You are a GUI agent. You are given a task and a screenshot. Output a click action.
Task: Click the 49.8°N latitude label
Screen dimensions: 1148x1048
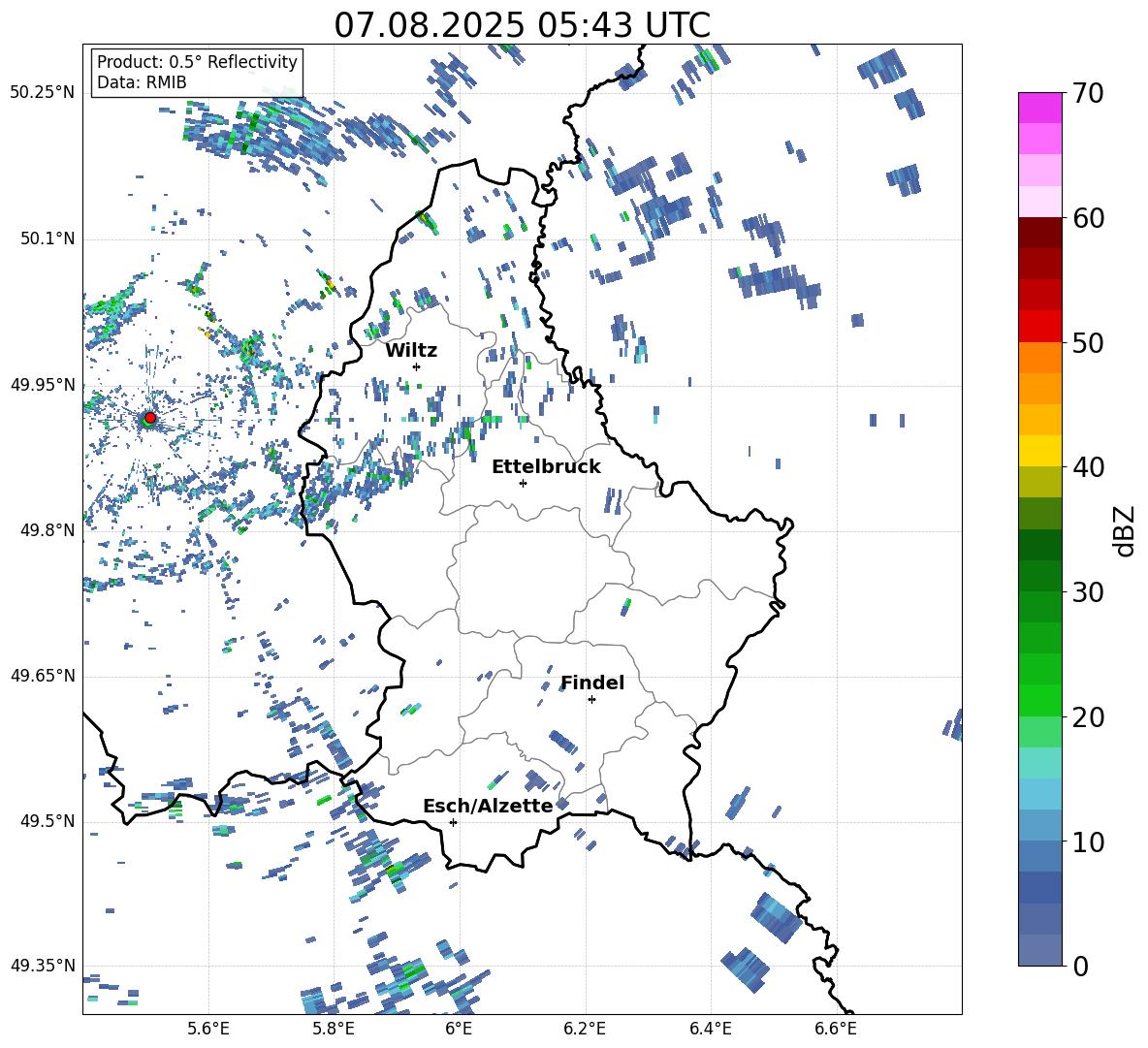point(48,530)
